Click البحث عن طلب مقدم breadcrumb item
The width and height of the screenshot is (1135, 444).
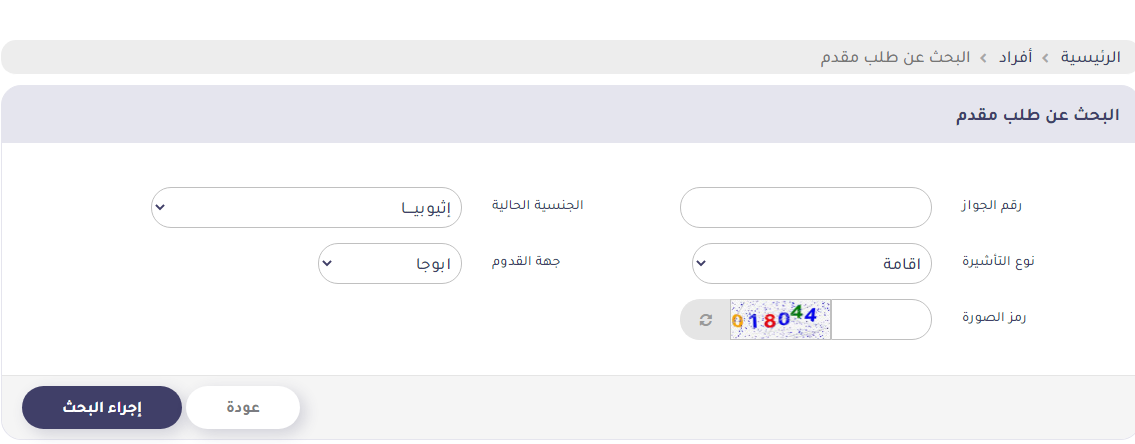coord(896,57)
